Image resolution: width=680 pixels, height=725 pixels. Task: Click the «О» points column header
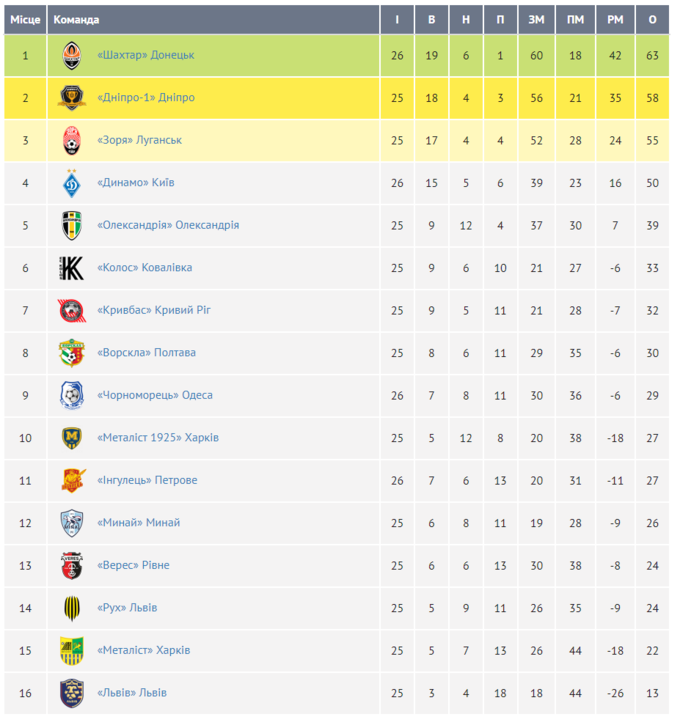coord(653,20)
